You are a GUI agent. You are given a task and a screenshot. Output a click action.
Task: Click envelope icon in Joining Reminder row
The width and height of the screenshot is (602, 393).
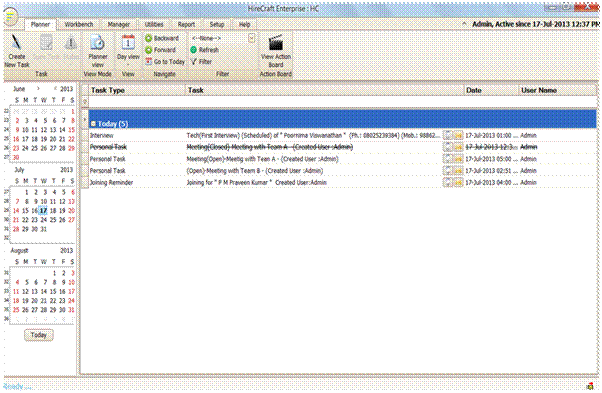click(458, 182)
